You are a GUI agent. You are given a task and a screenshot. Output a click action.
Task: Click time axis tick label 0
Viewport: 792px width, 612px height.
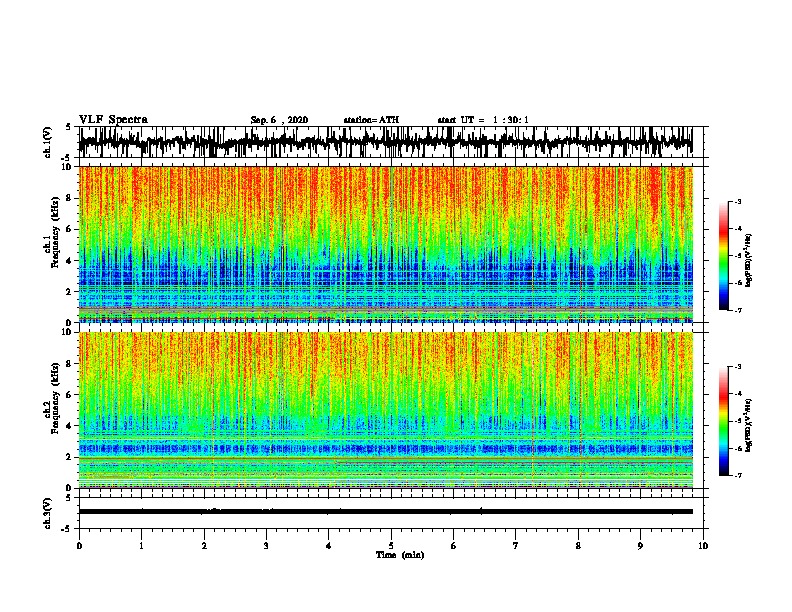tap(79, 546)
